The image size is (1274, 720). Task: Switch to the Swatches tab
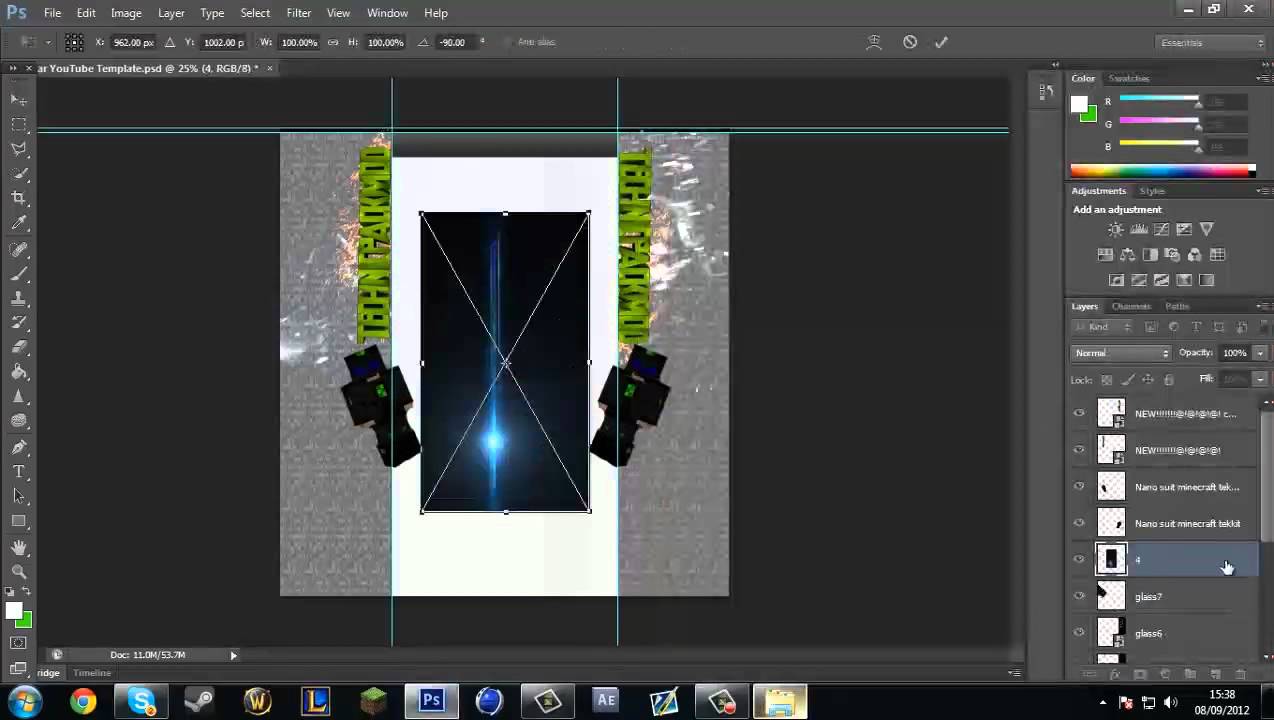tap(1129, 78)
